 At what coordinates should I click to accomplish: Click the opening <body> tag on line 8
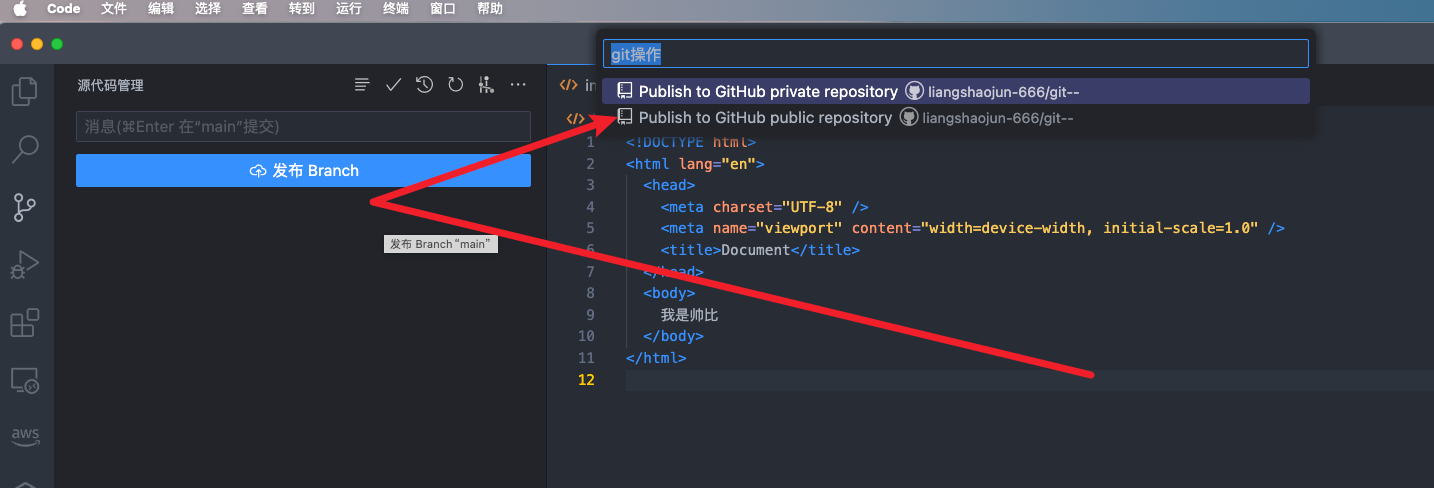click(669, 293)
